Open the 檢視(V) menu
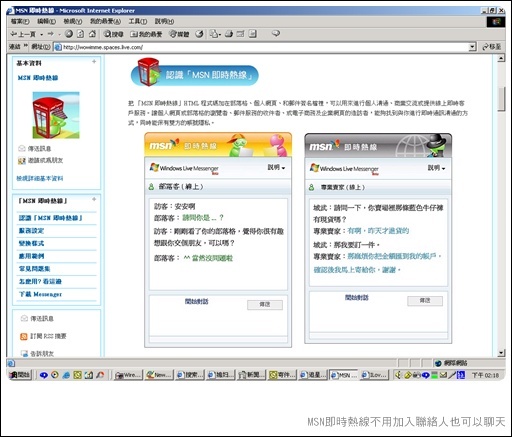The height and width of the screenshot is (437, 512). pos(73,21)
